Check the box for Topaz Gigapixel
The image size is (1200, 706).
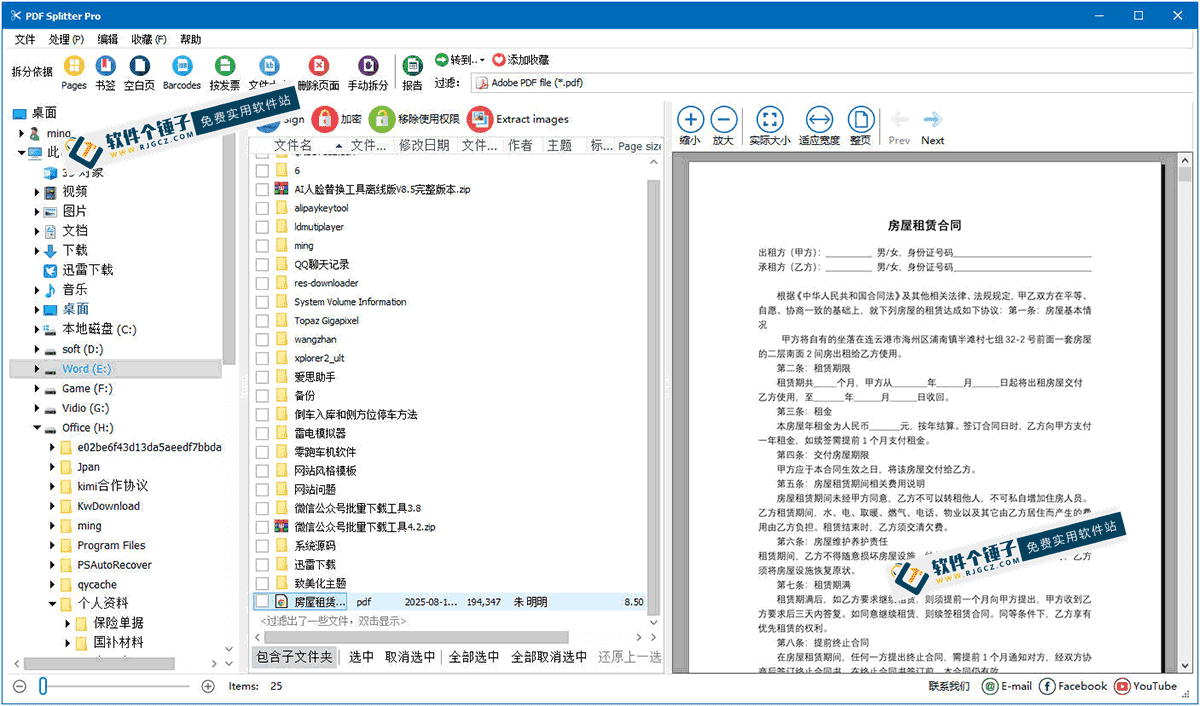262,320
